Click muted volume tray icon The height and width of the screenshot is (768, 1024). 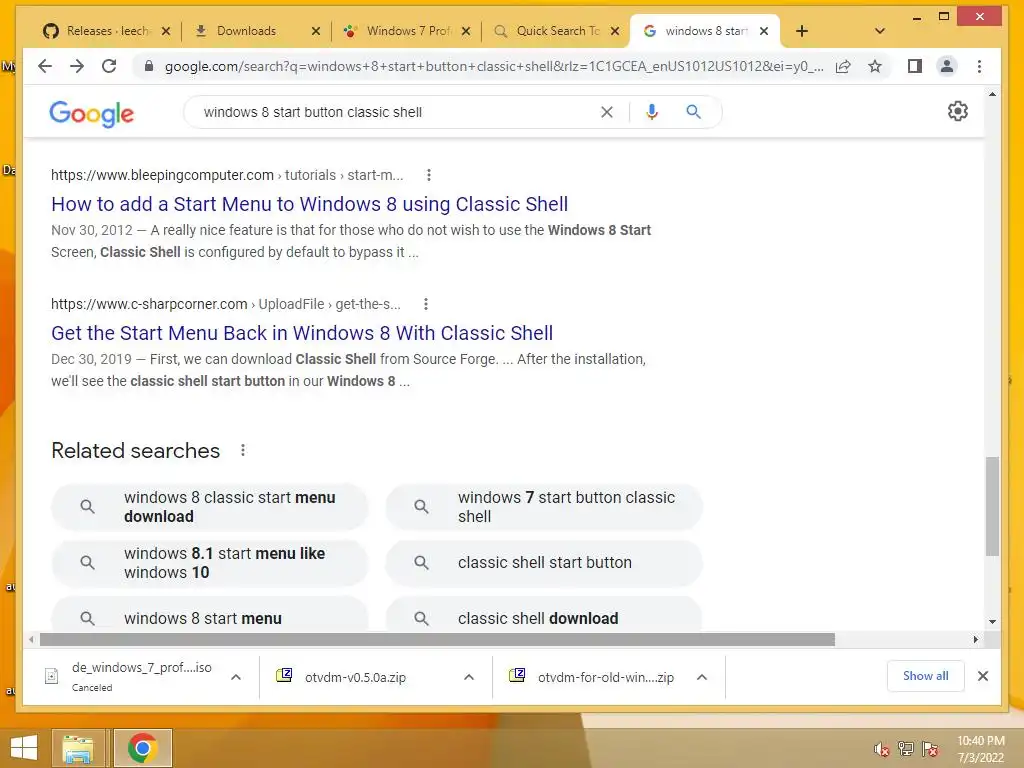click(882, 749)
